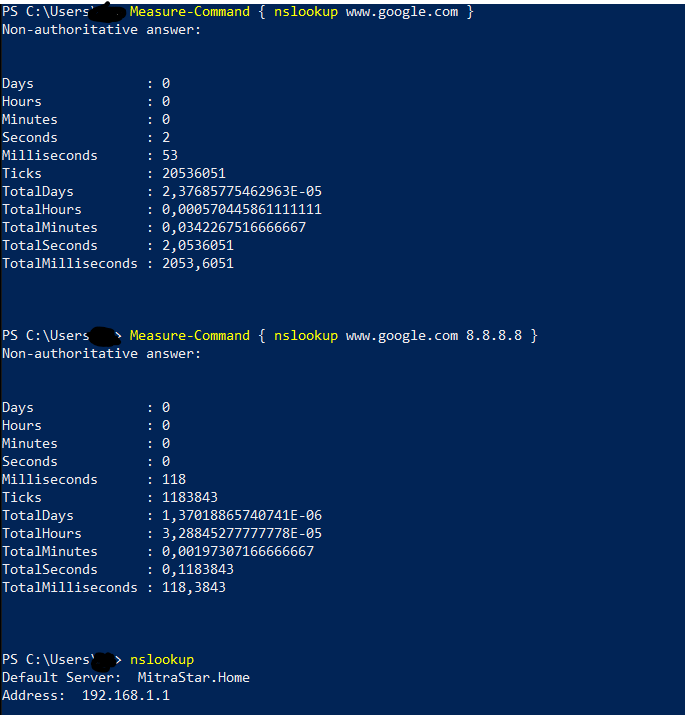685x715 pixels.
Task: Select TotalMilliseconds value 118,3843
Action: point(194,587)
